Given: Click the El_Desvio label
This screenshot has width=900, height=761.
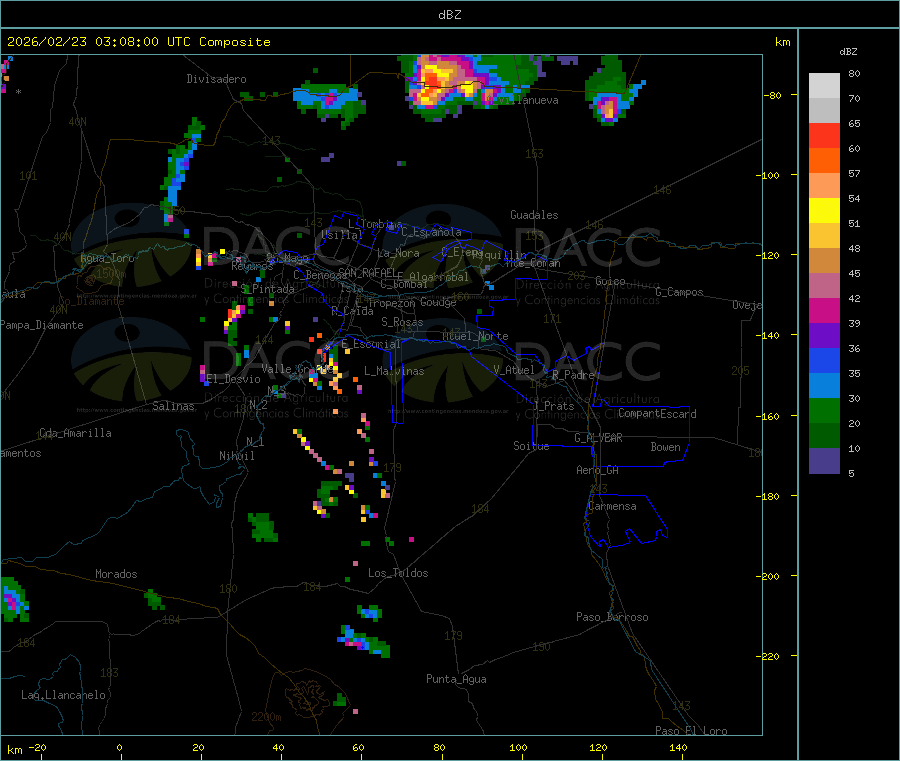Looking at the screenshot, I should coord(234,379).
